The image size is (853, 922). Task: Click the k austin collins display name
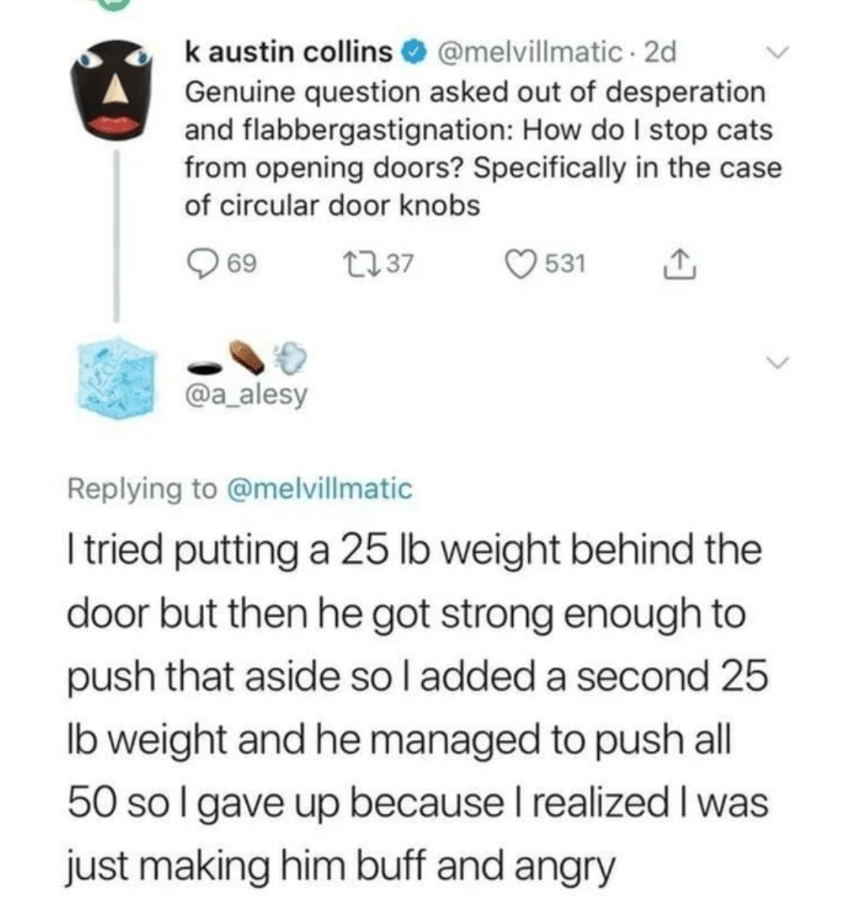(x=290, y=50)
